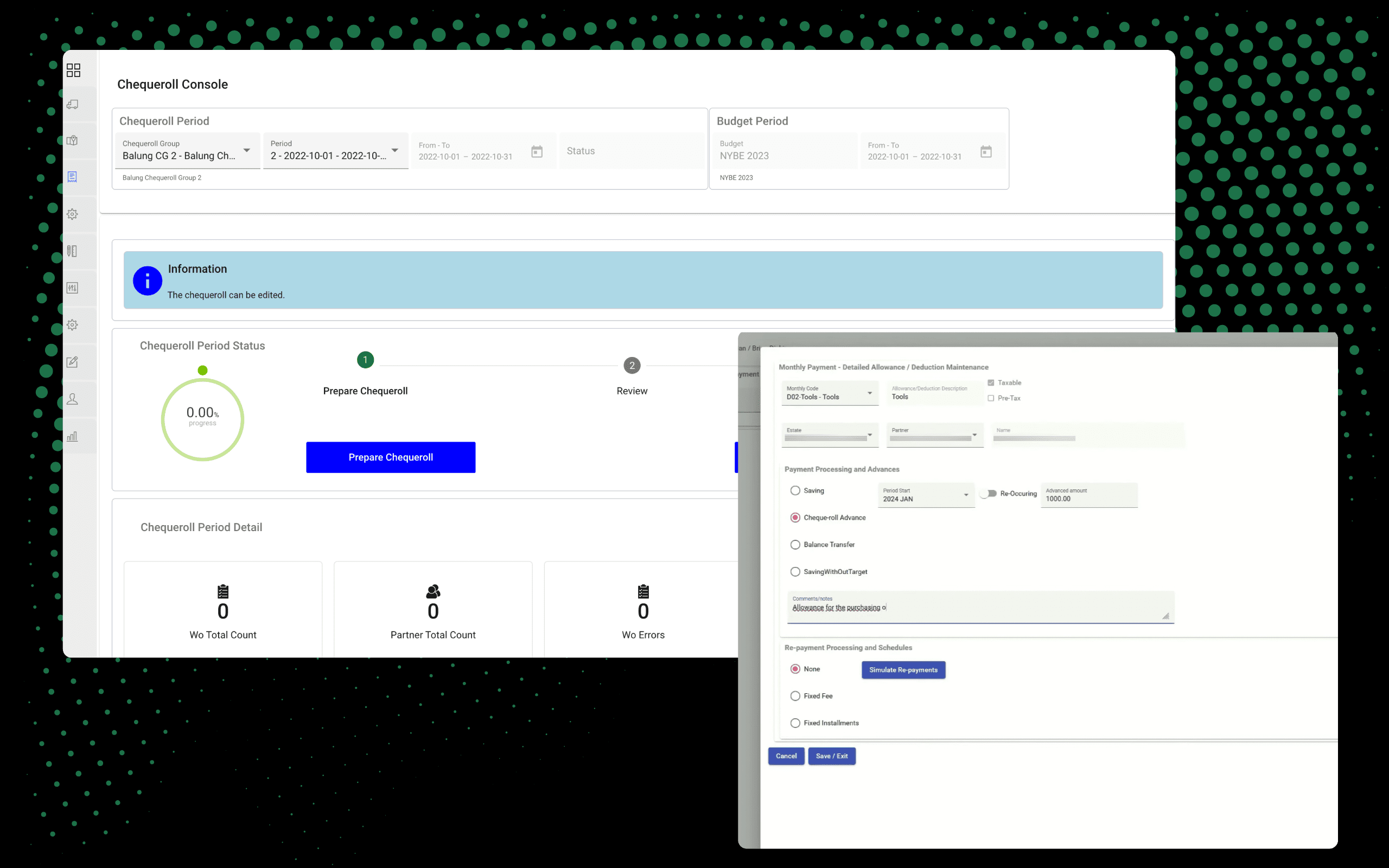Choose the Fixed Installments repayment option
The image size is (1389, 868).
795,723
